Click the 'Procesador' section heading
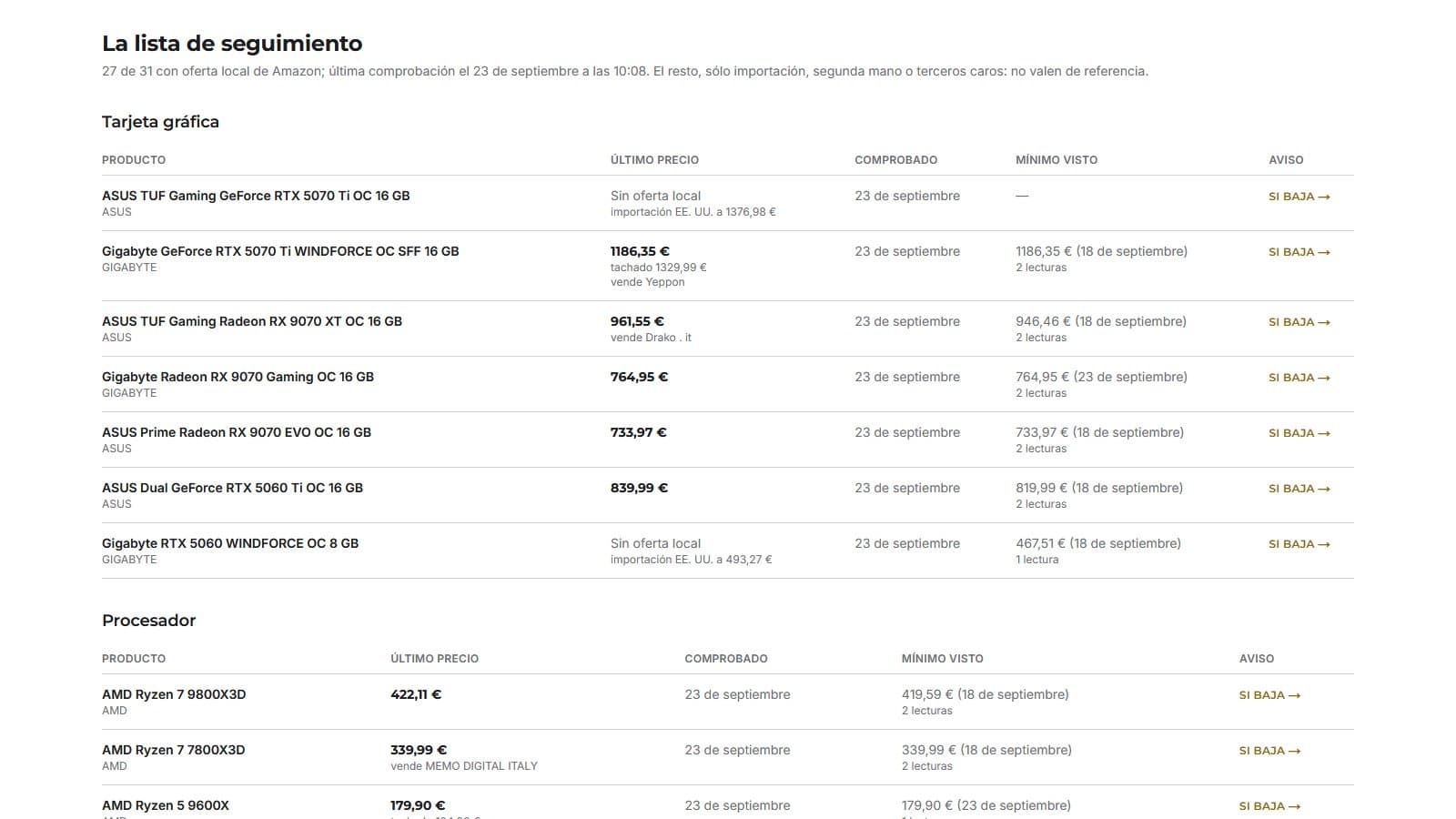 point(149,621)
